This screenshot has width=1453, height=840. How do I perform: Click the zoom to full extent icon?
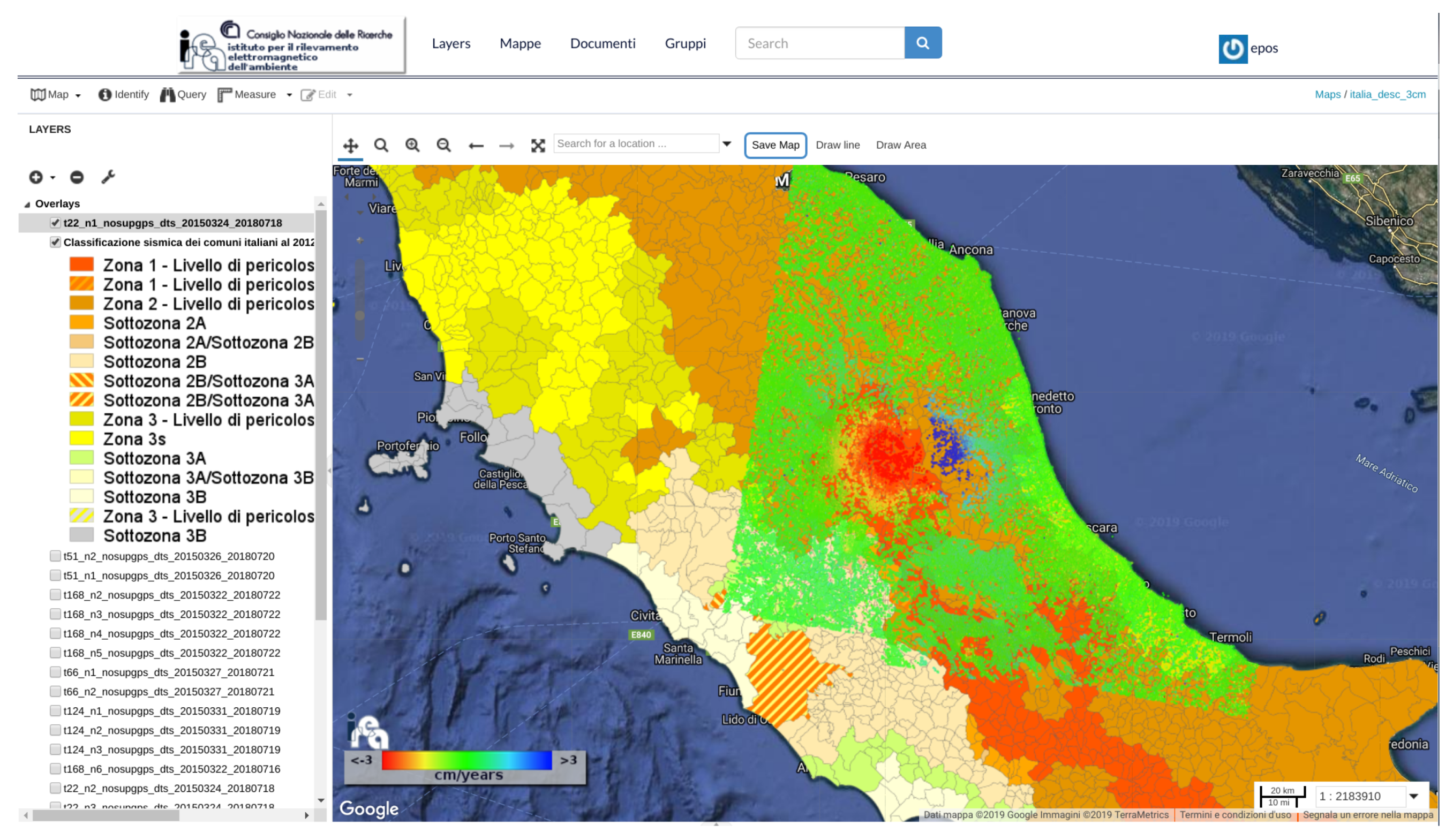pyautogui.click(x=538, y=146)
